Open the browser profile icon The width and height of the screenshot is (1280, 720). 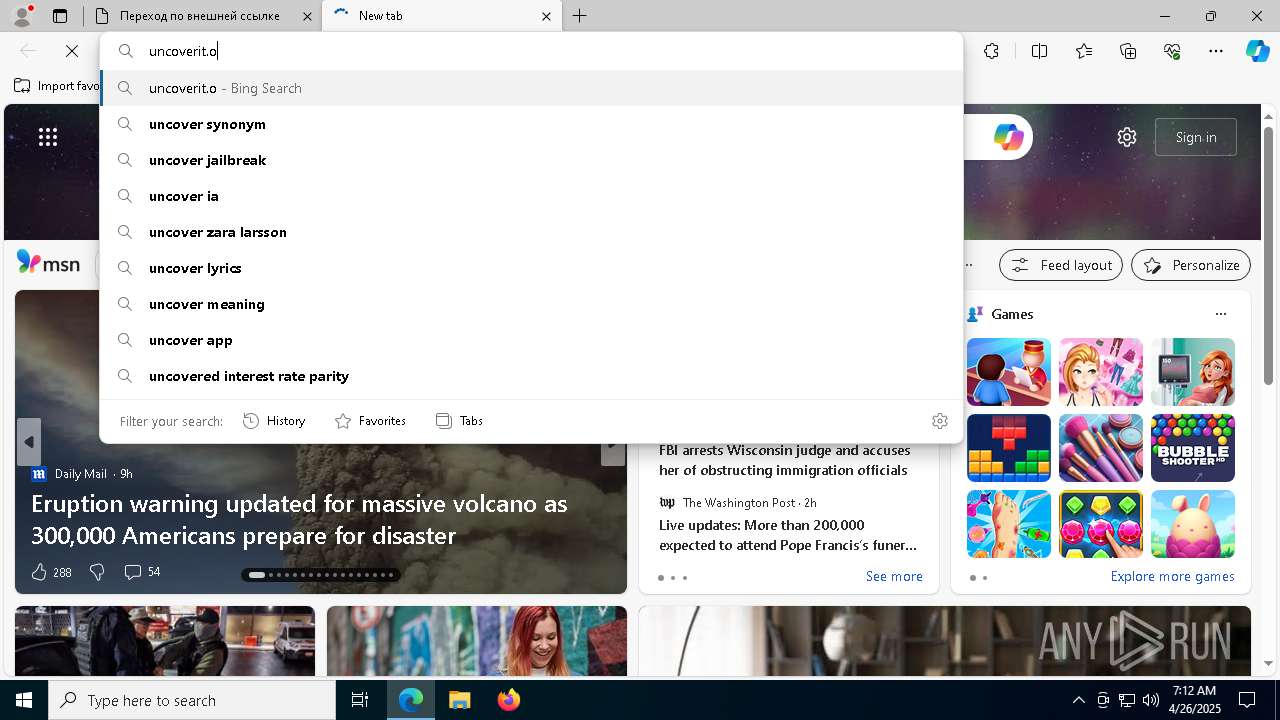click(22, 16)
